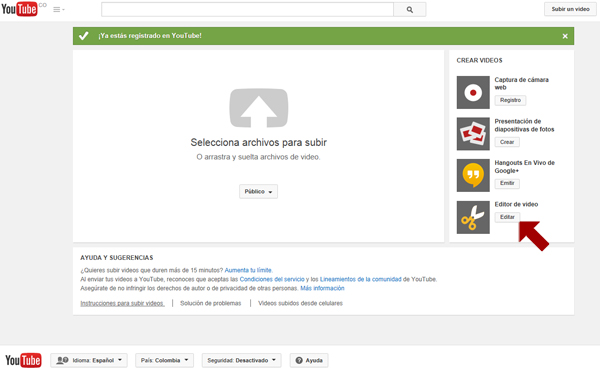Open the Idioma: Español dropdown

89,360
